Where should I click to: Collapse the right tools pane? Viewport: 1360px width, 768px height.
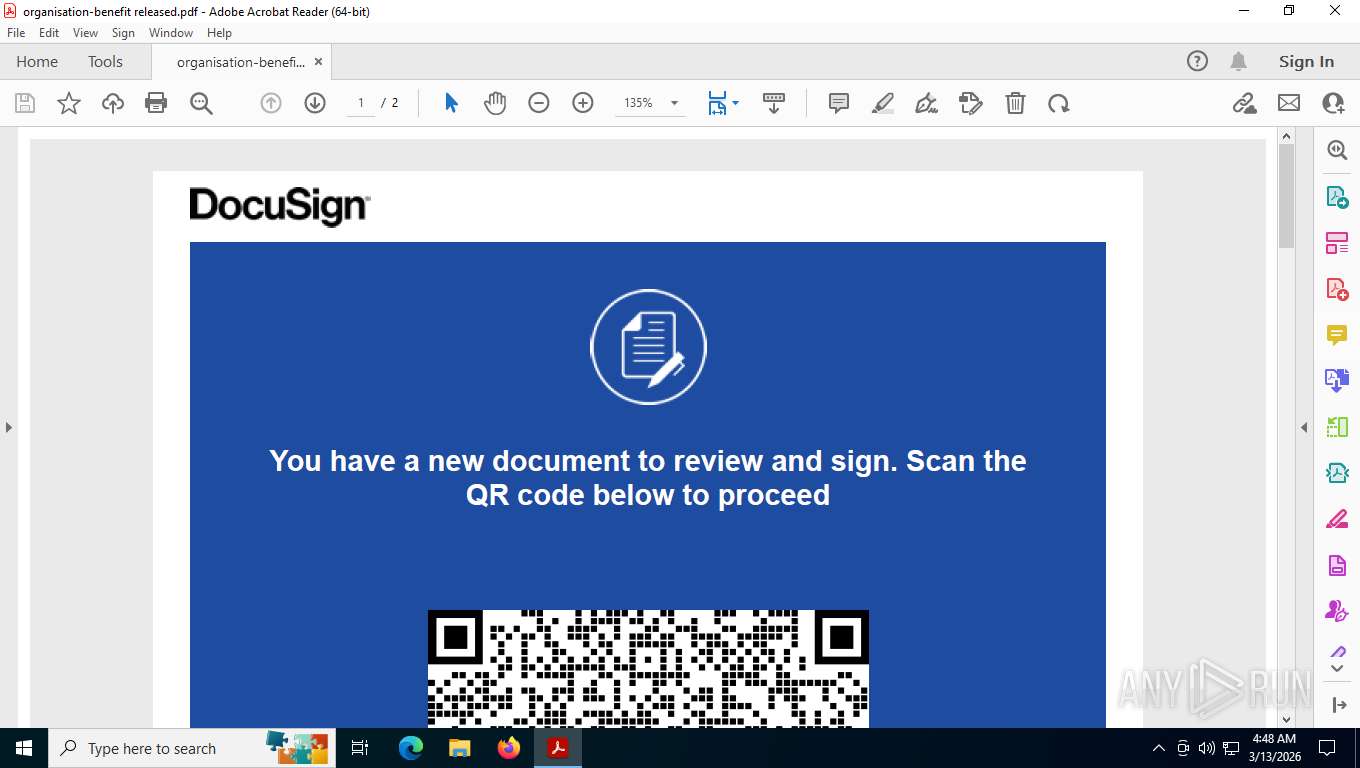[1304, 427]
